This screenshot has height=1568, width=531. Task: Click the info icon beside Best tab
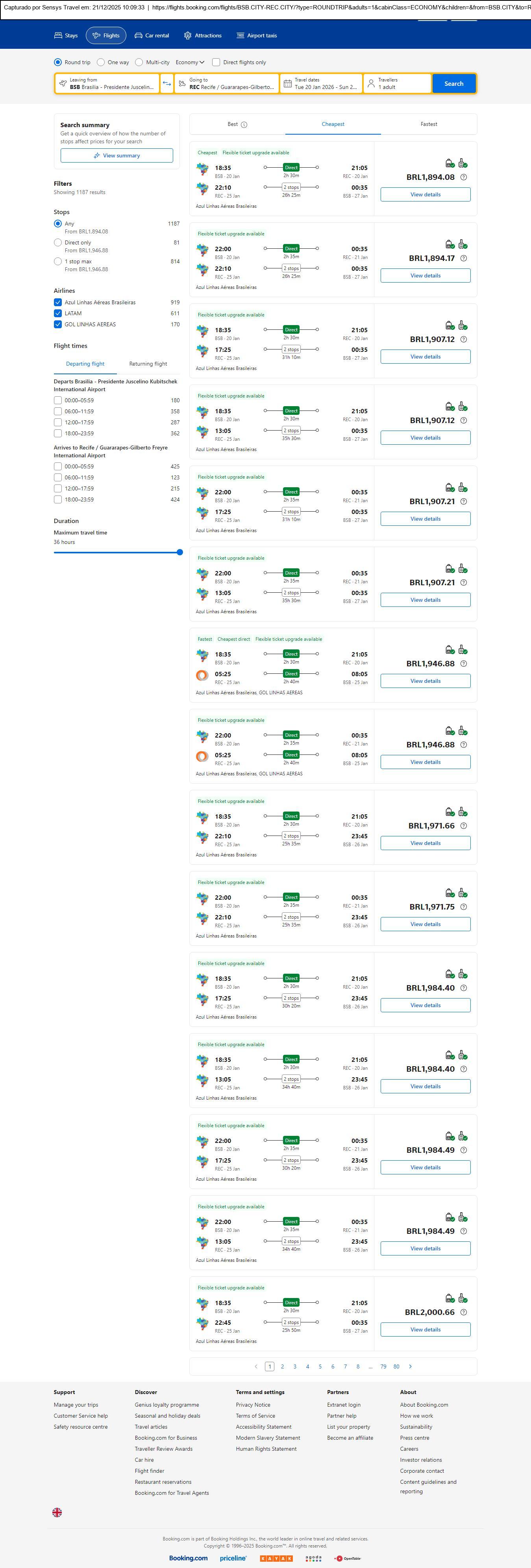pos(244,125)
